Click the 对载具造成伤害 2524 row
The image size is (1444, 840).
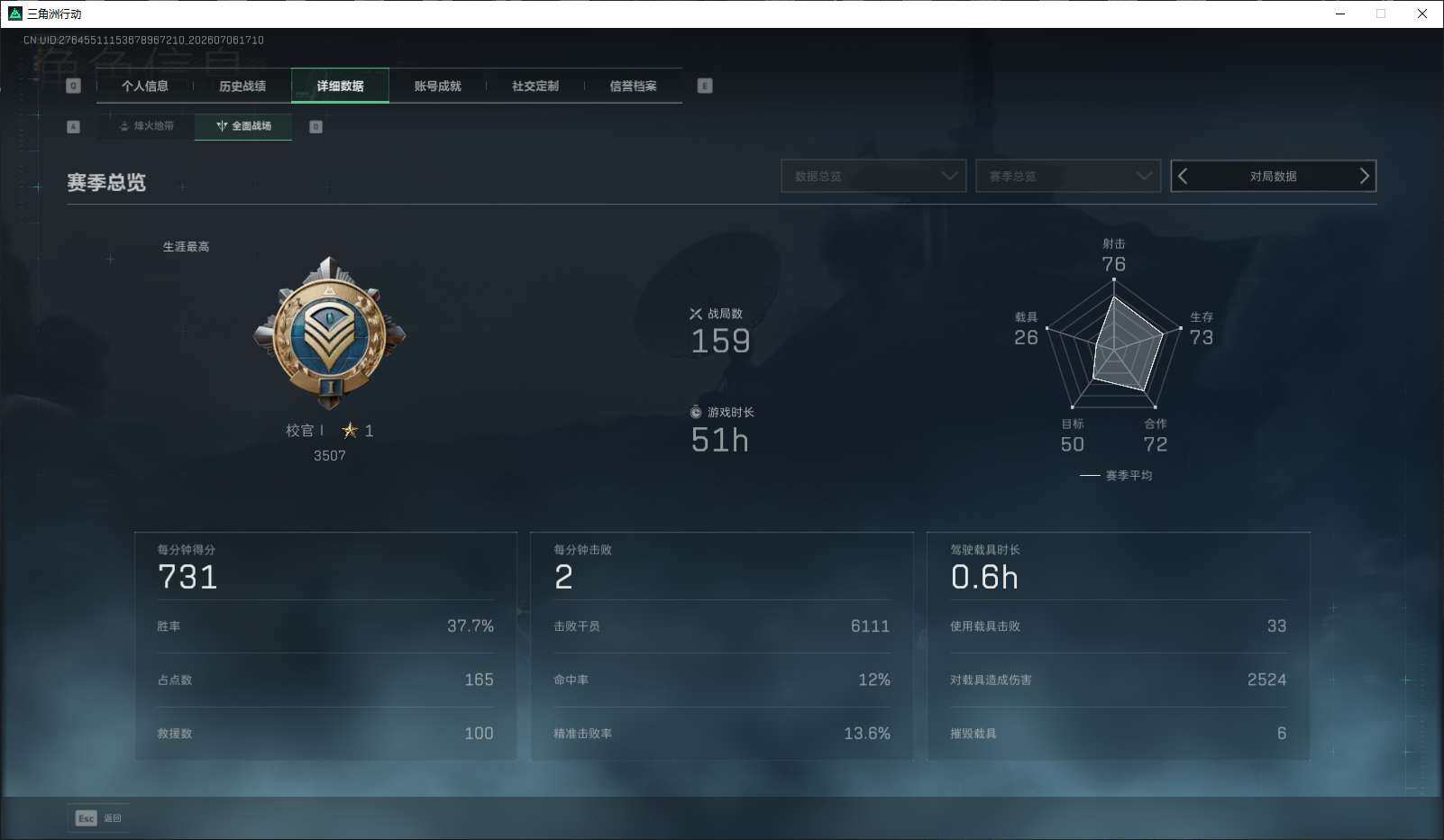(1119, 680)
